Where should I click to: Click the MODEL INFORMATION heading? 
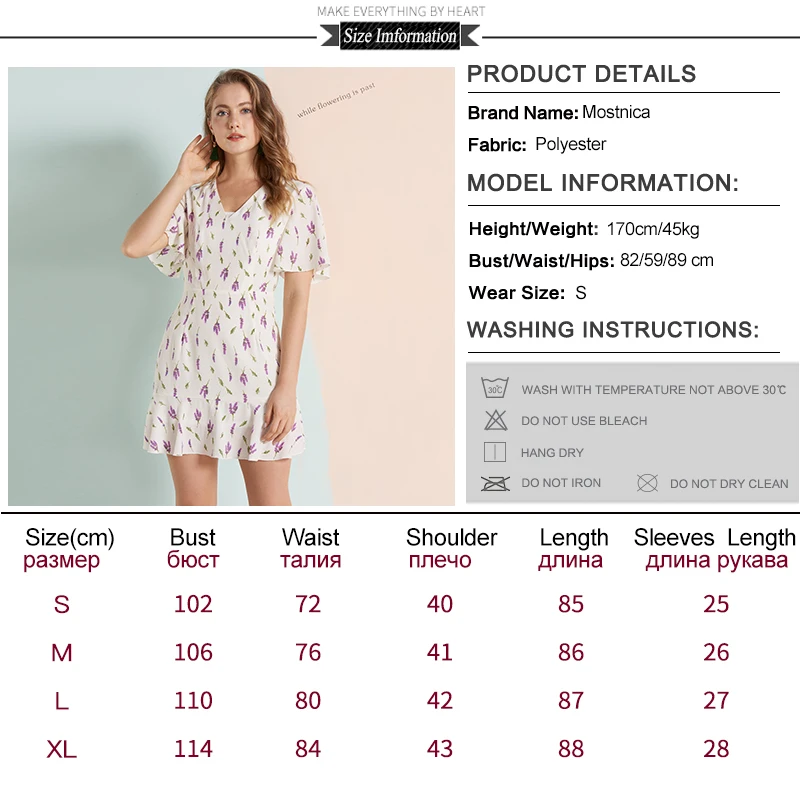coord(603,183)
